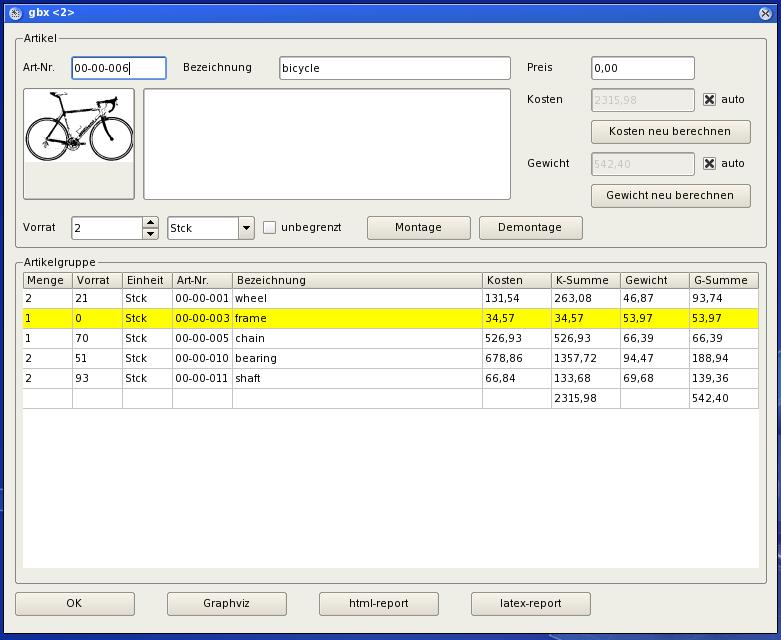Click the Preis input field
The width and height of the screenshot is (781, 640).
[643, 68]
